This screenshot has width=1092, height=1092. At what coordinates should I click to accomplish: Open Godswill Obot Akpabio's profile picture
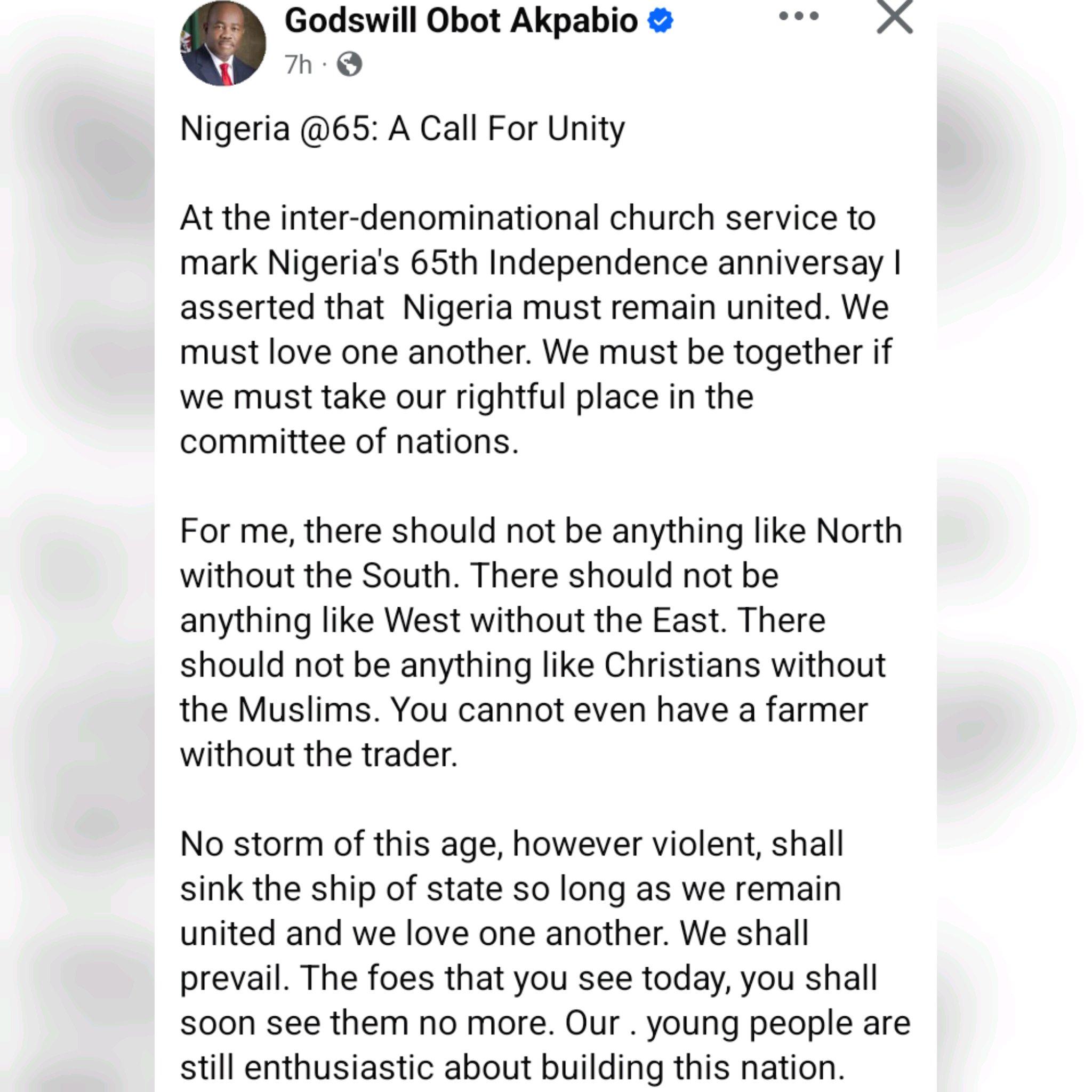(x=223, y=44)
